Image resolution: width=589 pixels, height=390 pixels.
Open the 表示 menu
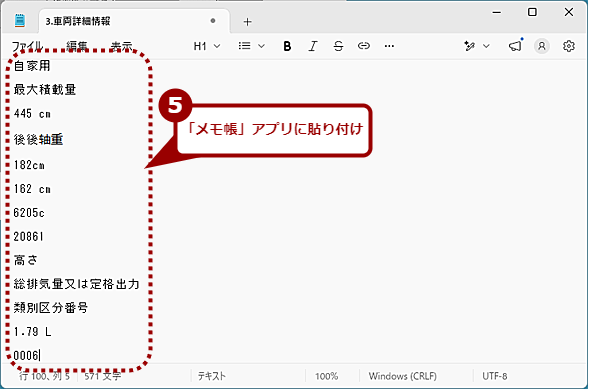(x=121, y=46)
